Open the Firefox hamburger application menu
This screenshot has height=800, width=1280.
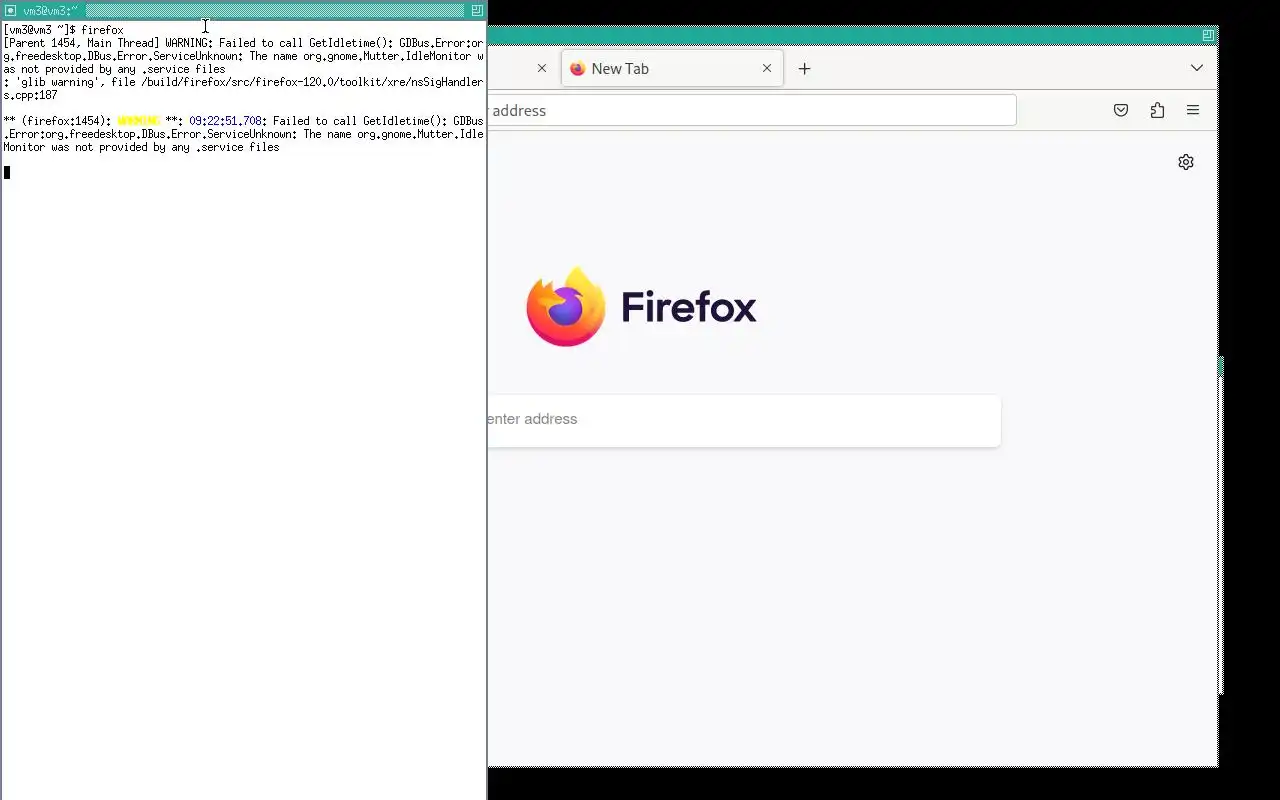[1193, 110]
